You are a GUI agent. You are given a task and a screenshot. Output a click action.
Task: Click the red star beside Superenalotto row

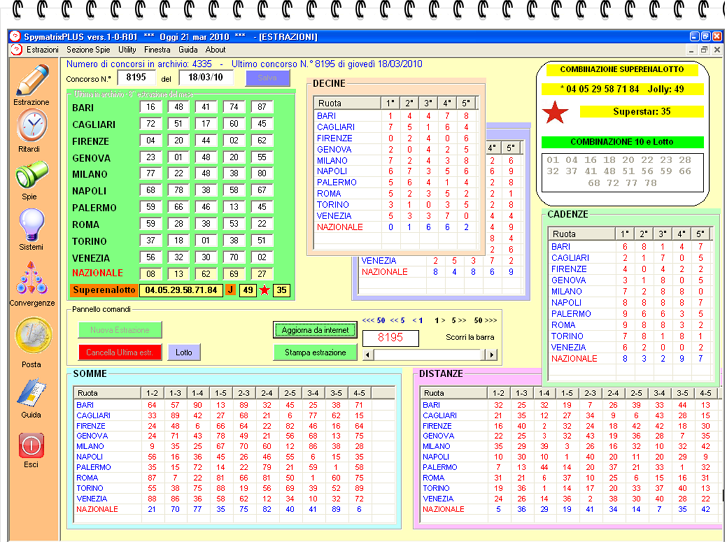tap(264, 290)
